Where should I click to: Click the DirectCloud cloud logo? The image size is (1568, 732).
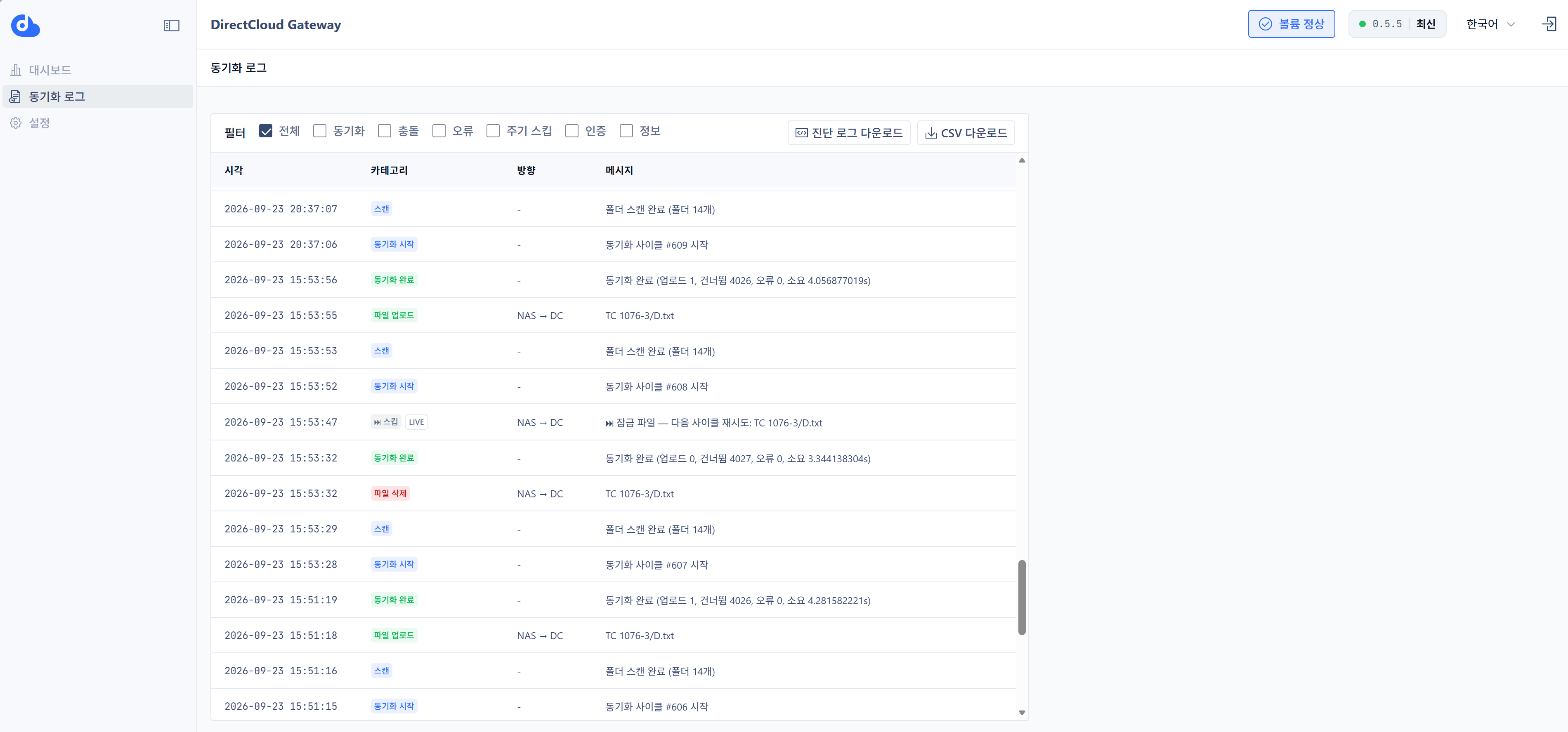click(25, 25)
